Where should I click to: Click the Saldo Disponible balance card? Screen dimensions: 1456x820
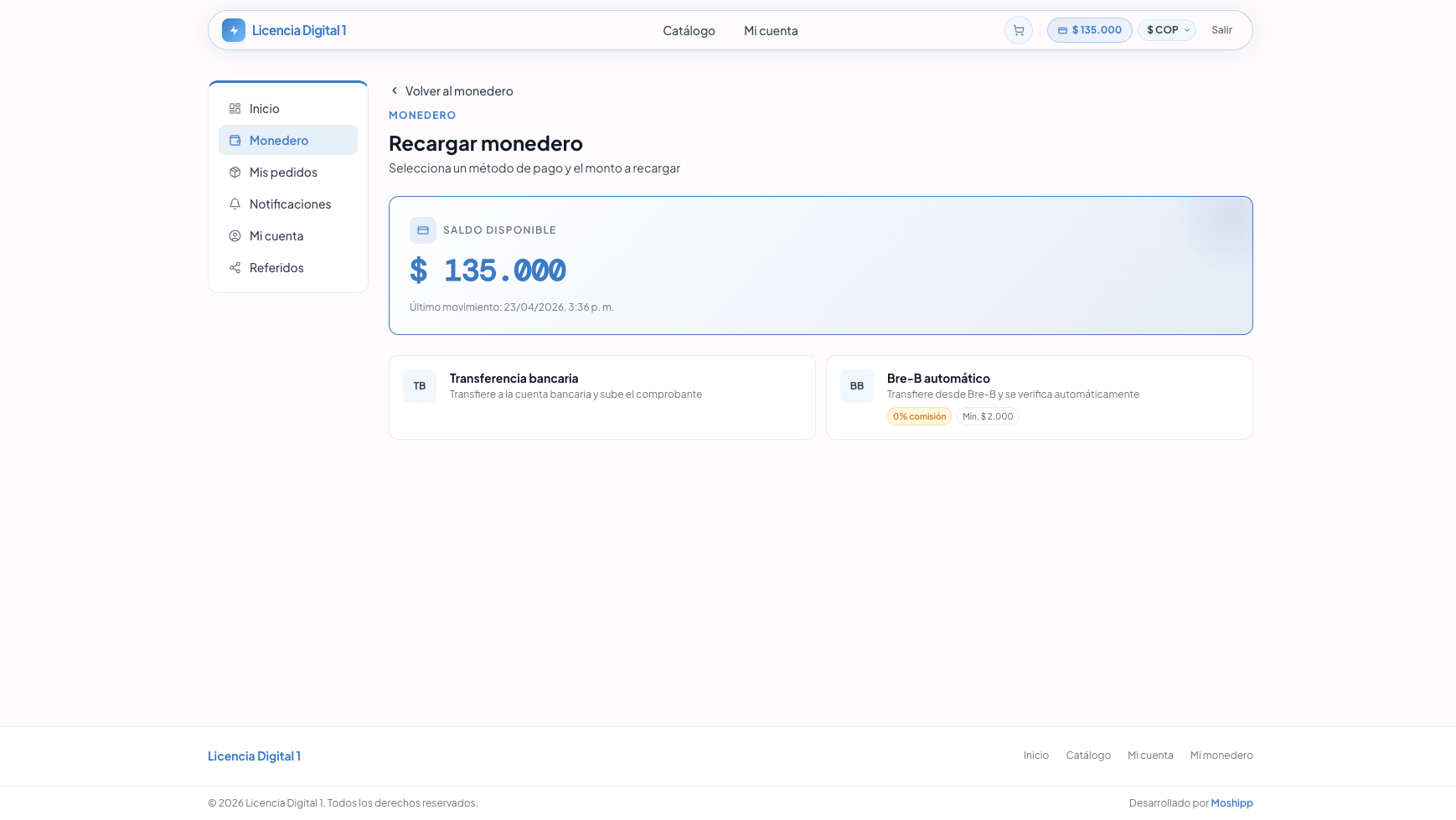pyautogui.click(x=820, y=266)
